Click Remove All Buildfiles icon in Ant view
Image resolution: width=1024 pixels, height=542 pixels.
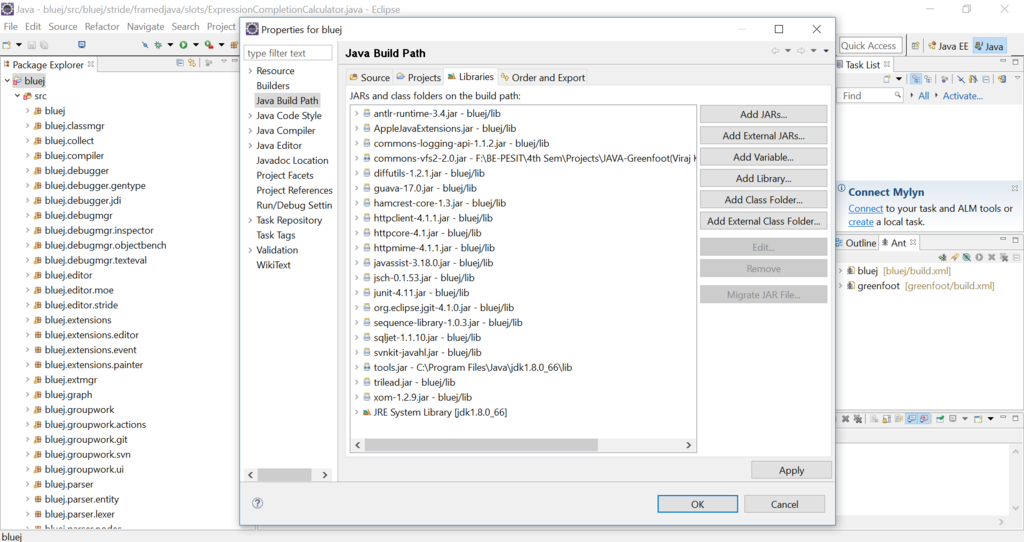click(x=1004, y=257)
